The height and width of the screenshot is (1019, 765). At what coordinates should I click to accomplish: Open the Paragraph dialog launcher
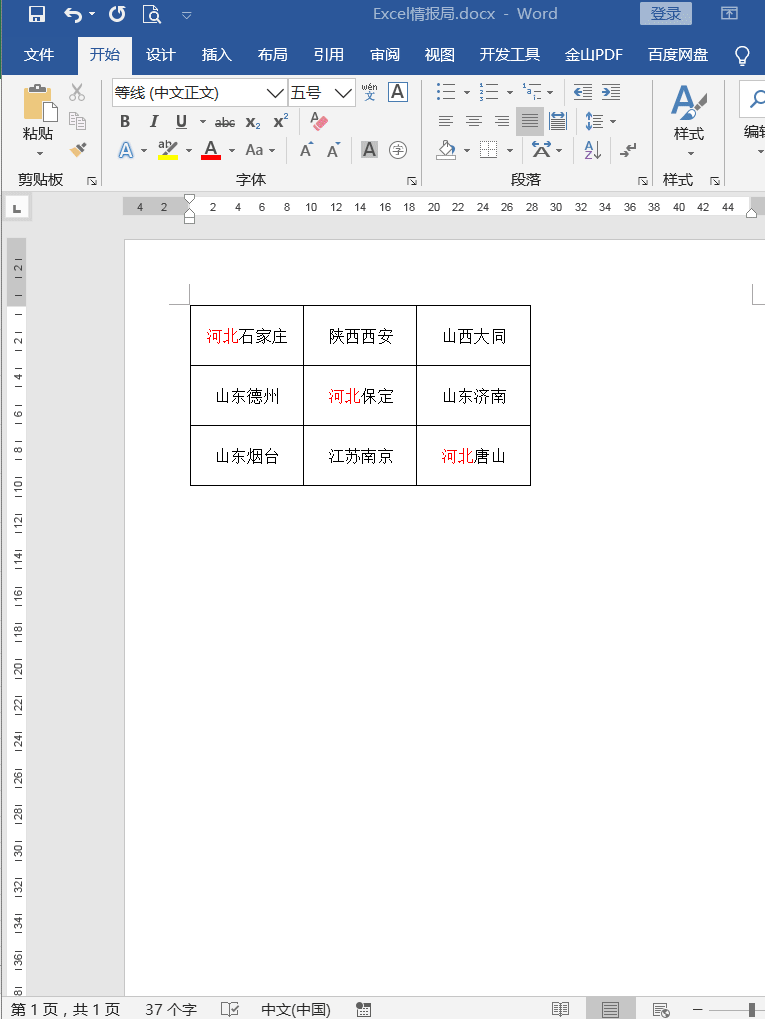[x=642, y=181]
